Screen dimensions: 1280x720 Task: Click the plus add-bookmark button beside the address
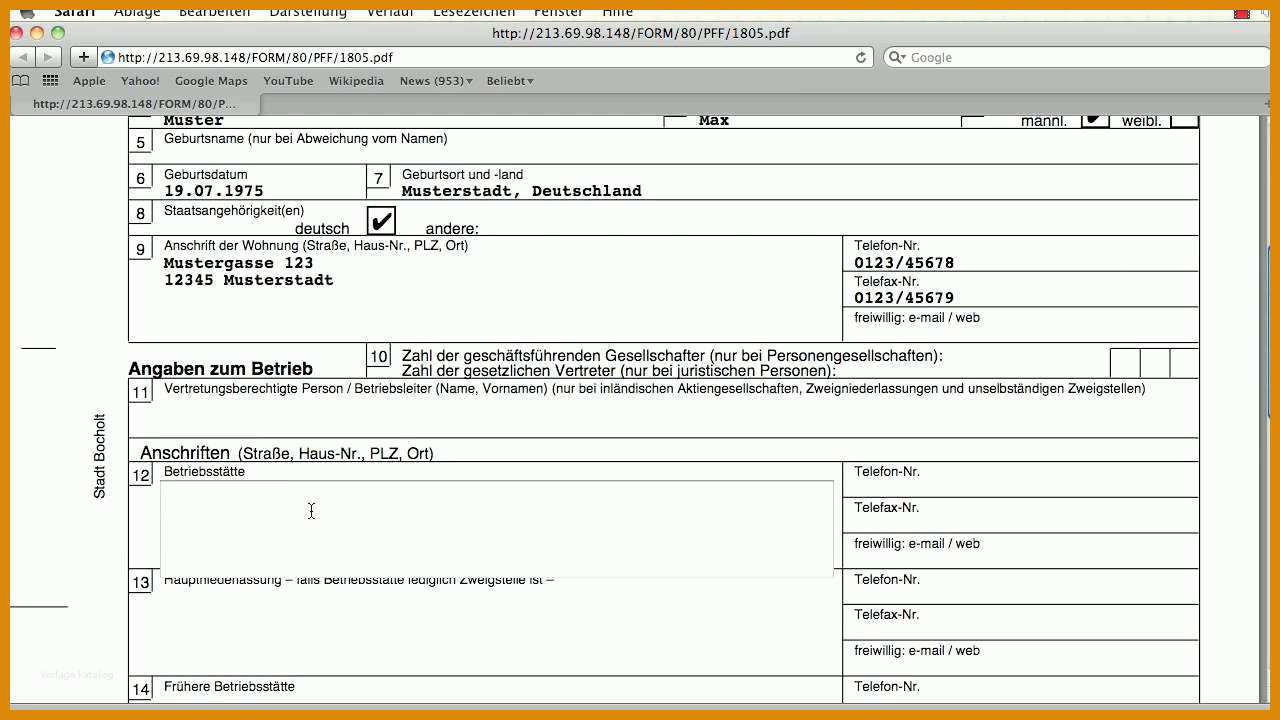coord(84,58)
